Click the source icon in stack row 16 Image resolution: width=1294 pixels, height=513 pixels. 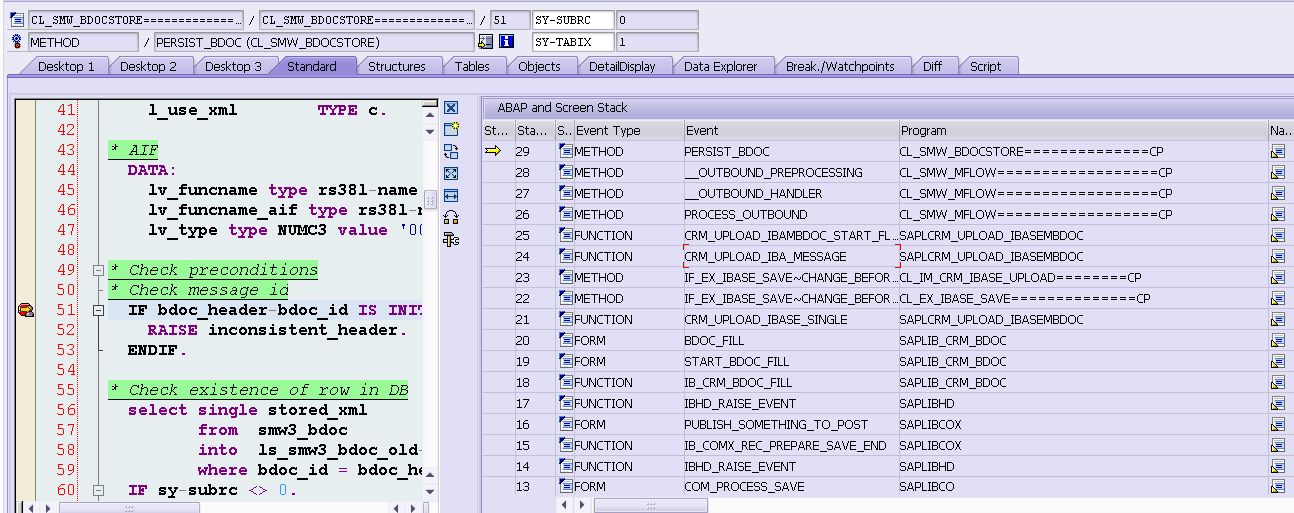click(565, 424)
